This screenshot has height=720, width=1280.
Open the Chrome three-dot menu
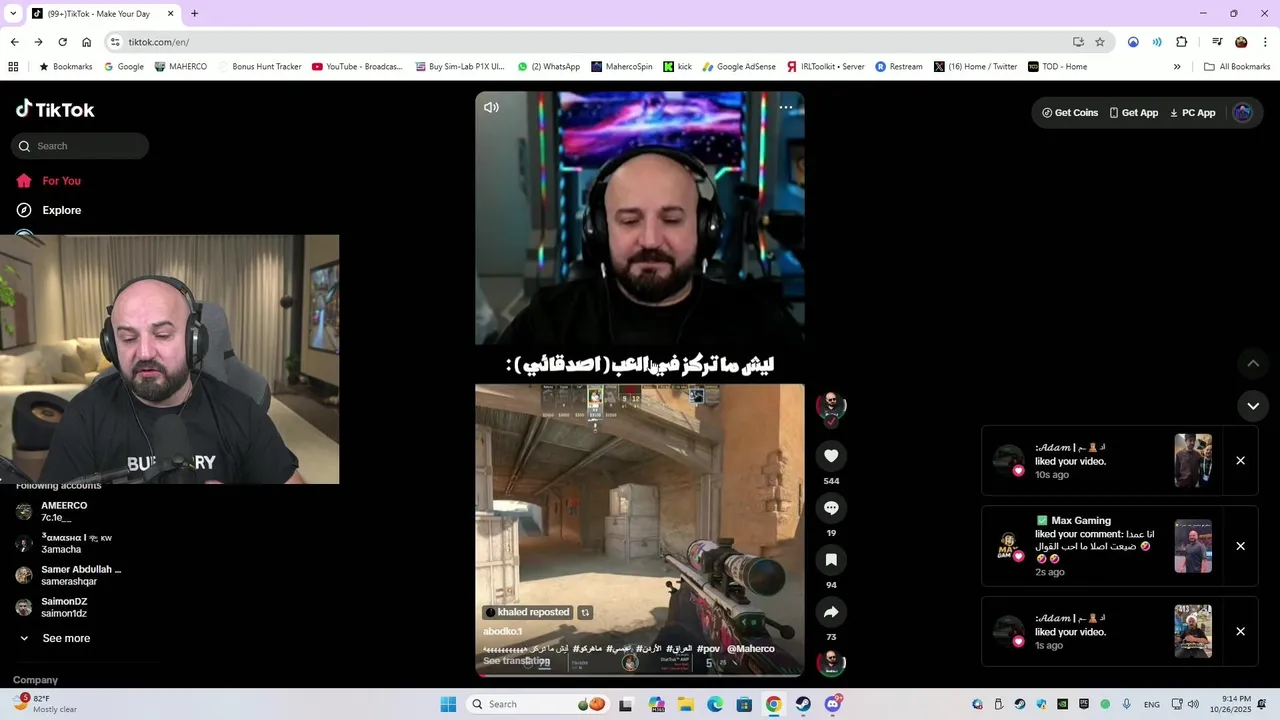click(1265, 42)
